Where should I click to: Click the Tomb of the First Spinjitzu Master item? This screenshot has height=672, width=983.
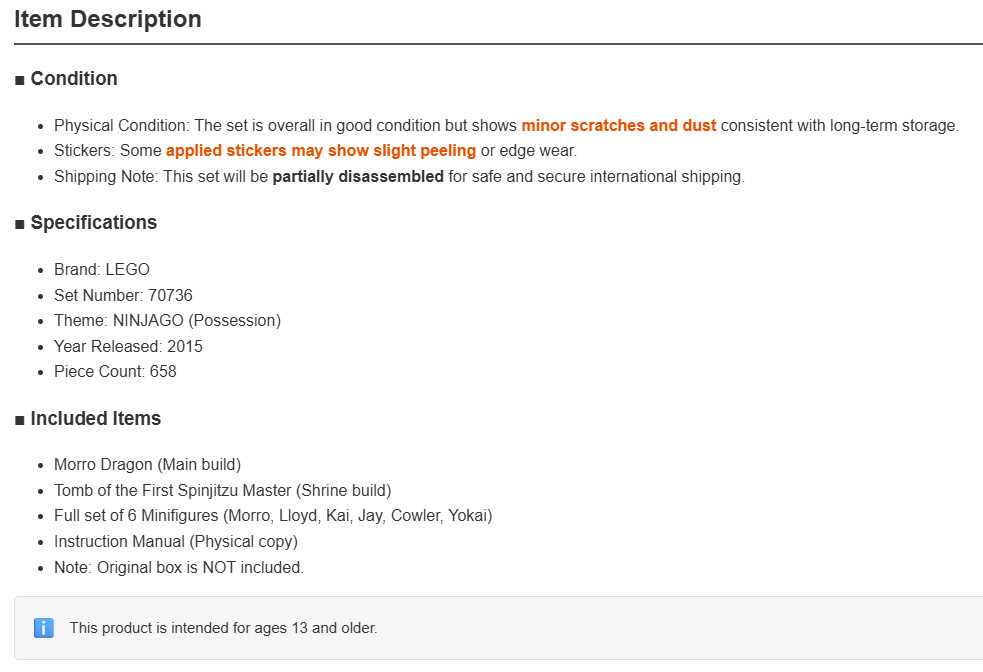coord(223,490)
